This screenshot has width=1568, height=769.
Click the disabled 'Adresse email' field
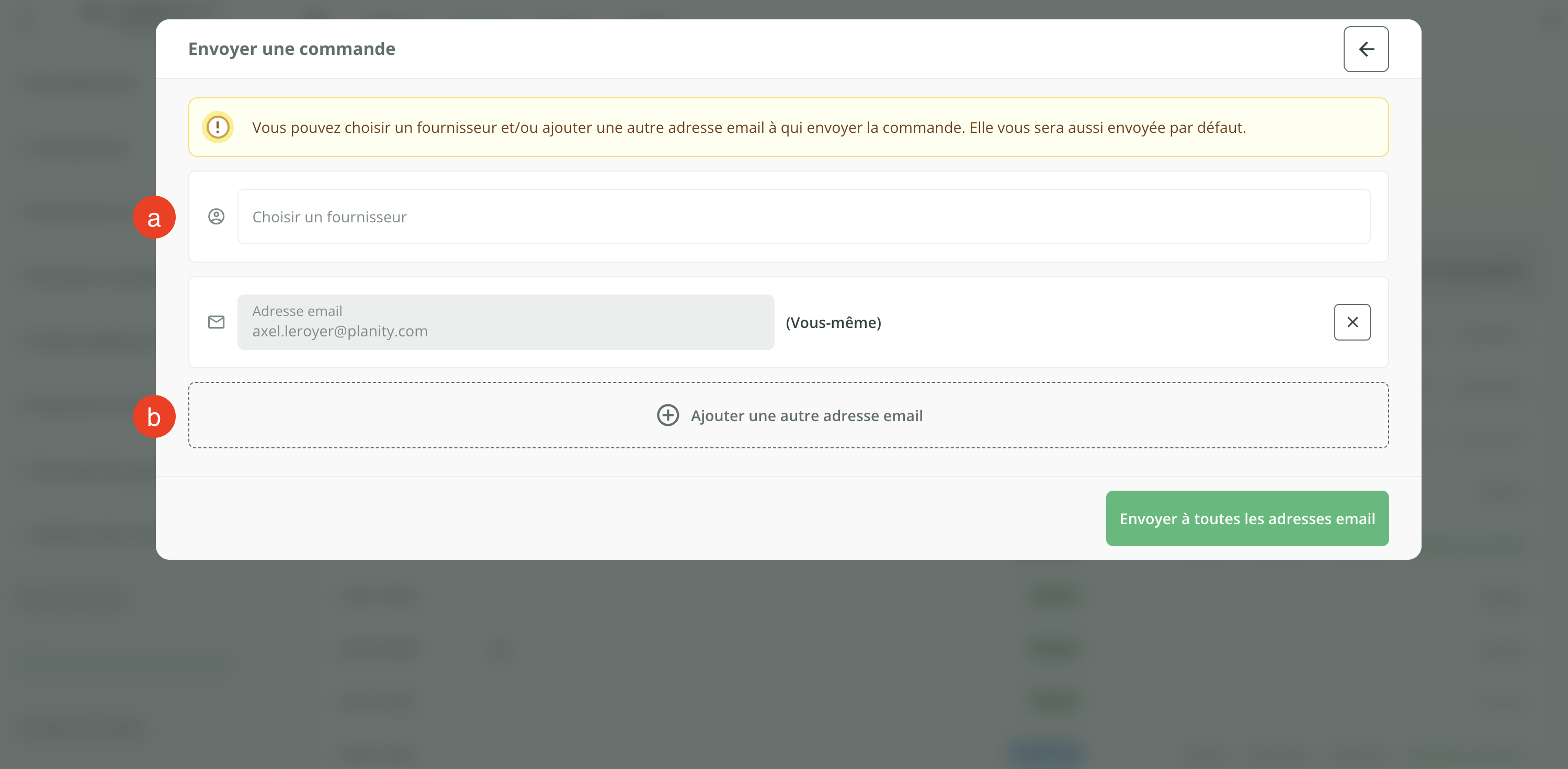pos(609,322)
